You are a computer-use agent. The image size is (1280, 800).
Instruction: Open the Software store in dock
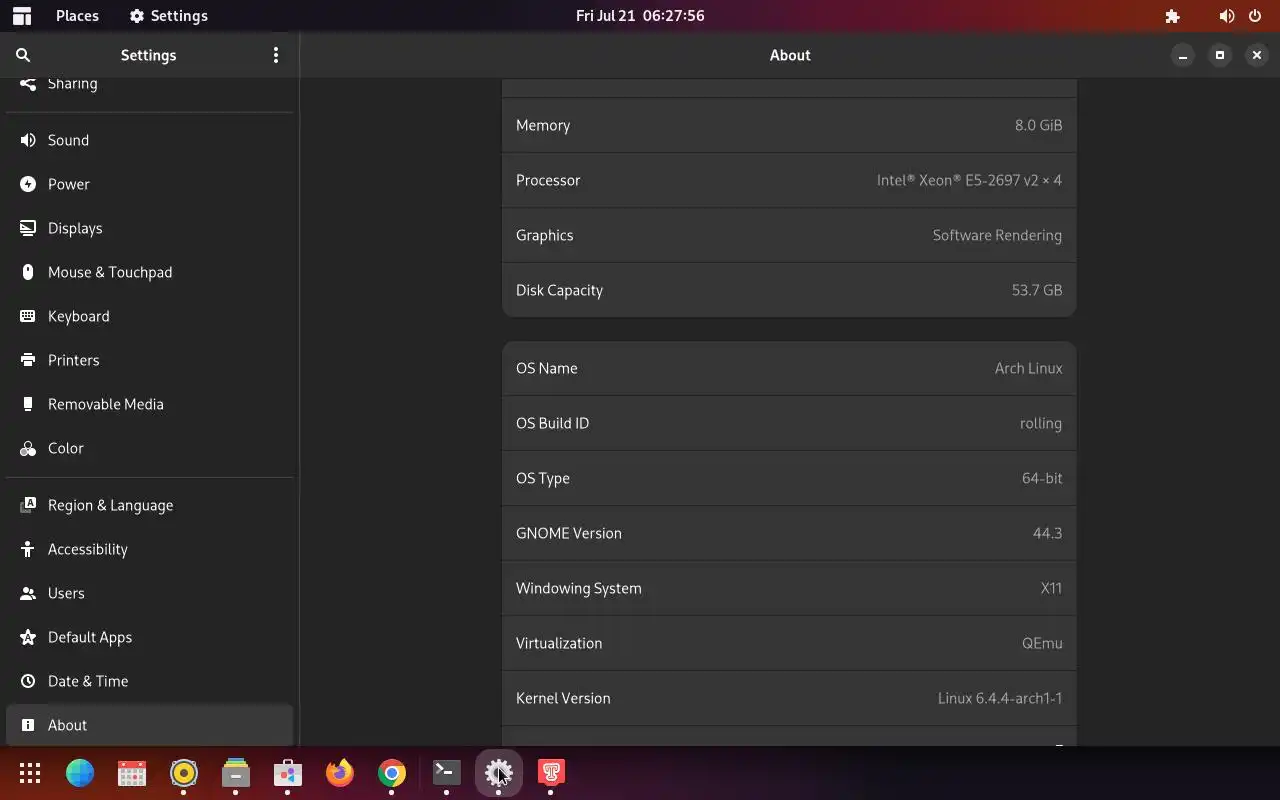click(x=288, y=773)
